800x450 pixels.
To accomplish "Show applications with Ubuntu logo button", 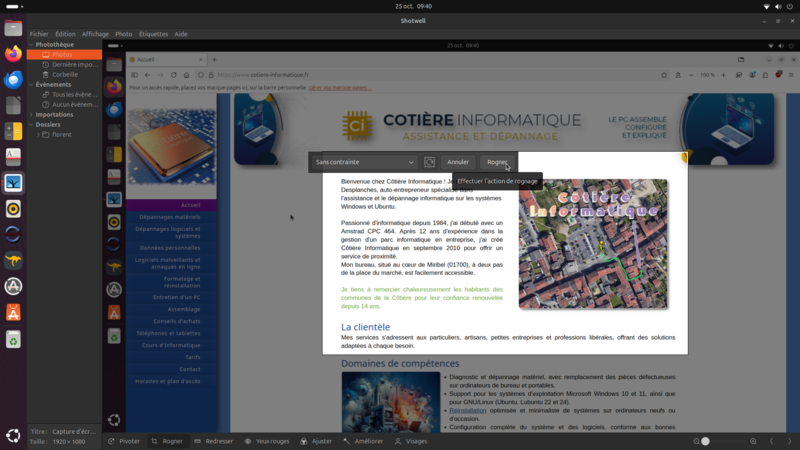I will click(x=13, y=435).
